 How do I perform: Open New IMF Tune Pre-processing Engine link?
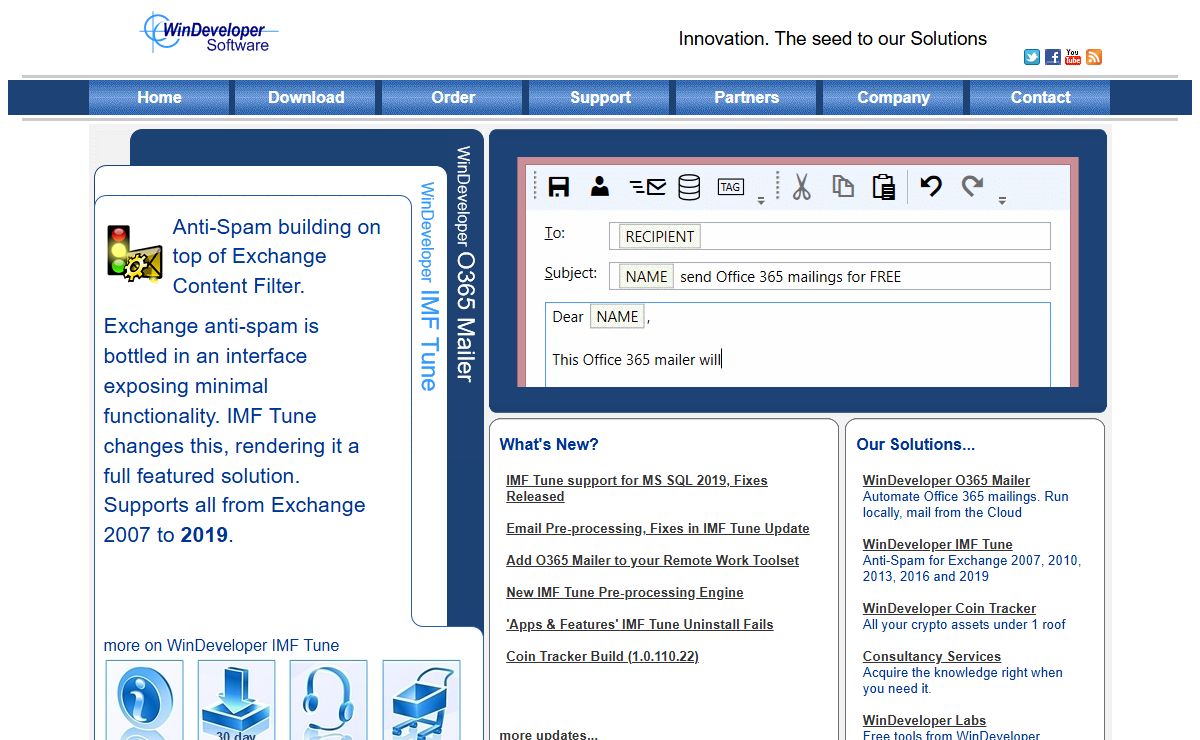(x=625, y=592)
